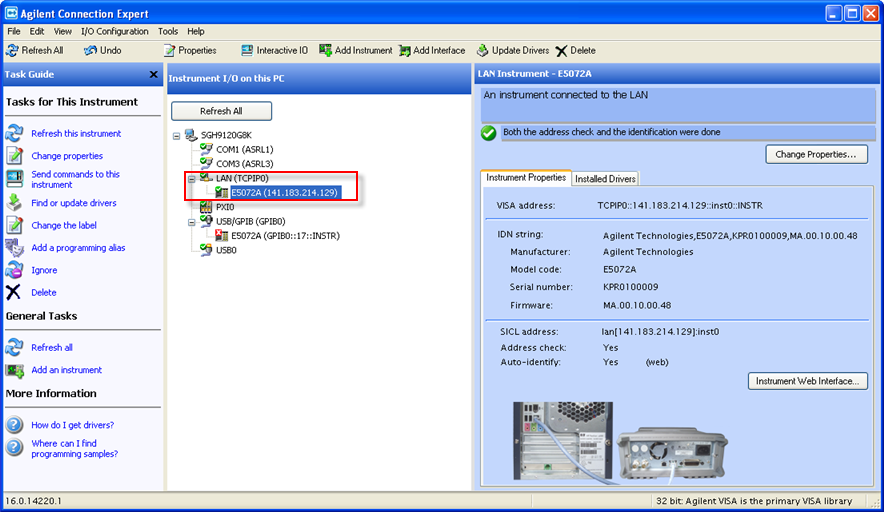Select E5072A (141.183.214.129) in the tree
This screenshot has height=512, width=884.
pos(284,193)
